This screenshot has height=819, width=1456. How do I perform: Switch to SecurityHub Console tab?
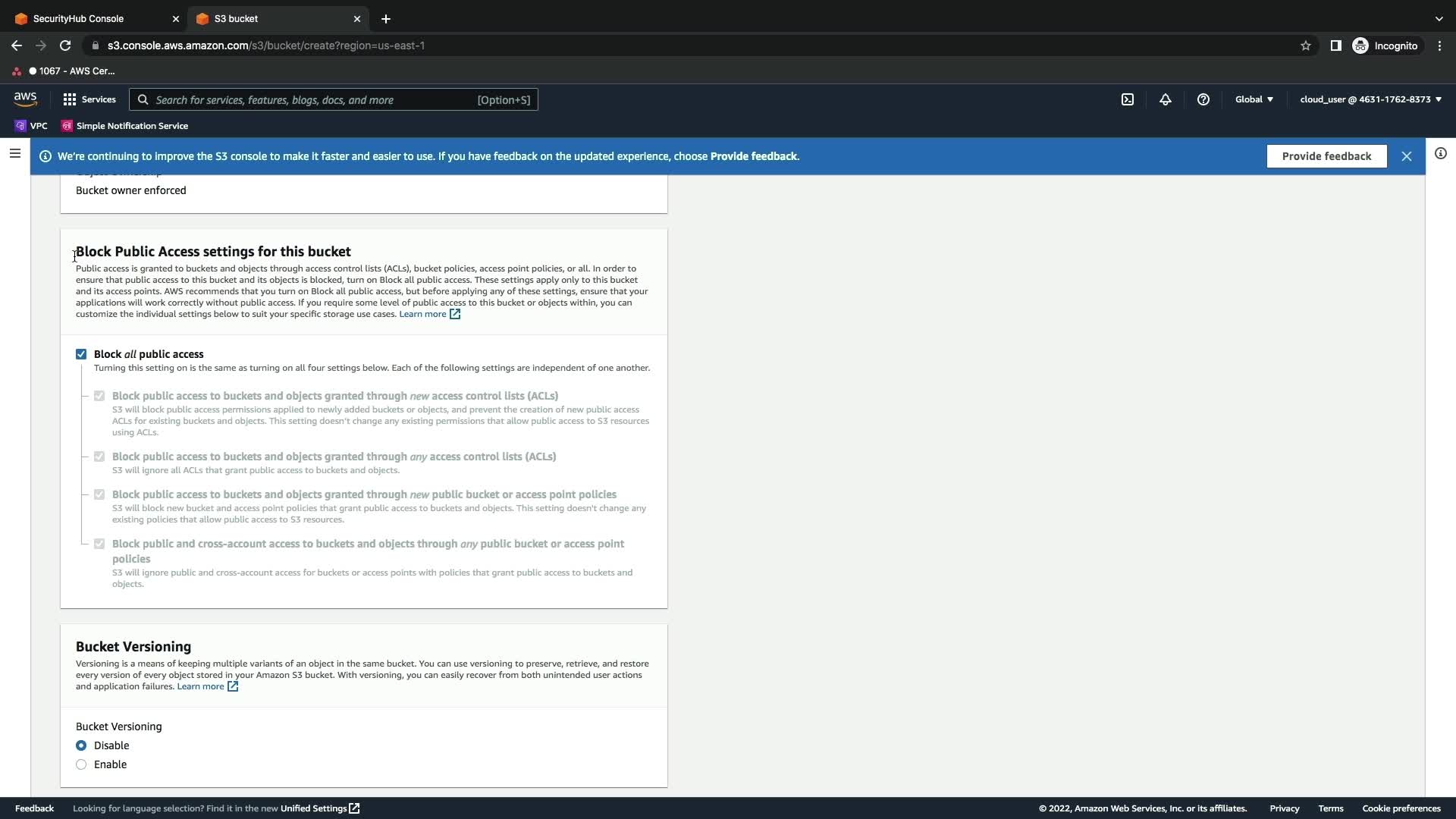78,18
